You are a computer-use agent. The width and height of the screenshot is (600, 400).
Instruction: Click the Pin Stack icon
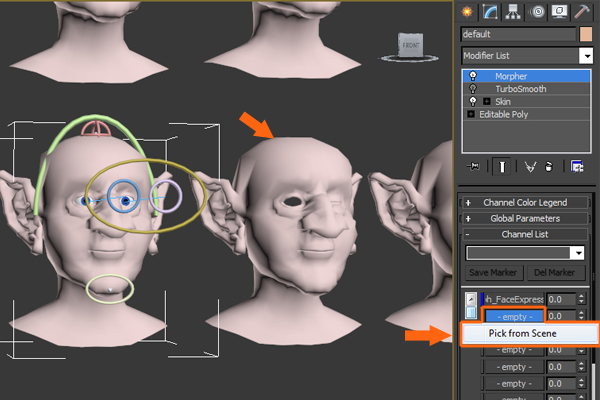coord(473,167)
